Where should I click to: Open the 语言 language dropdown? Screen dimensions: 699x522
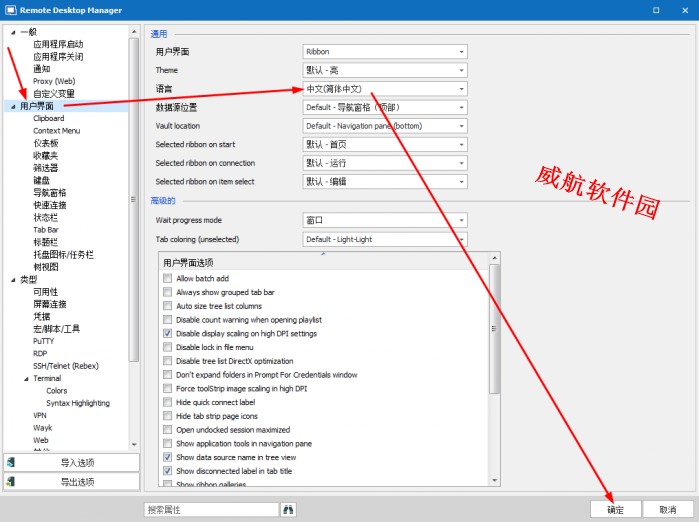[x=385, y=89]
